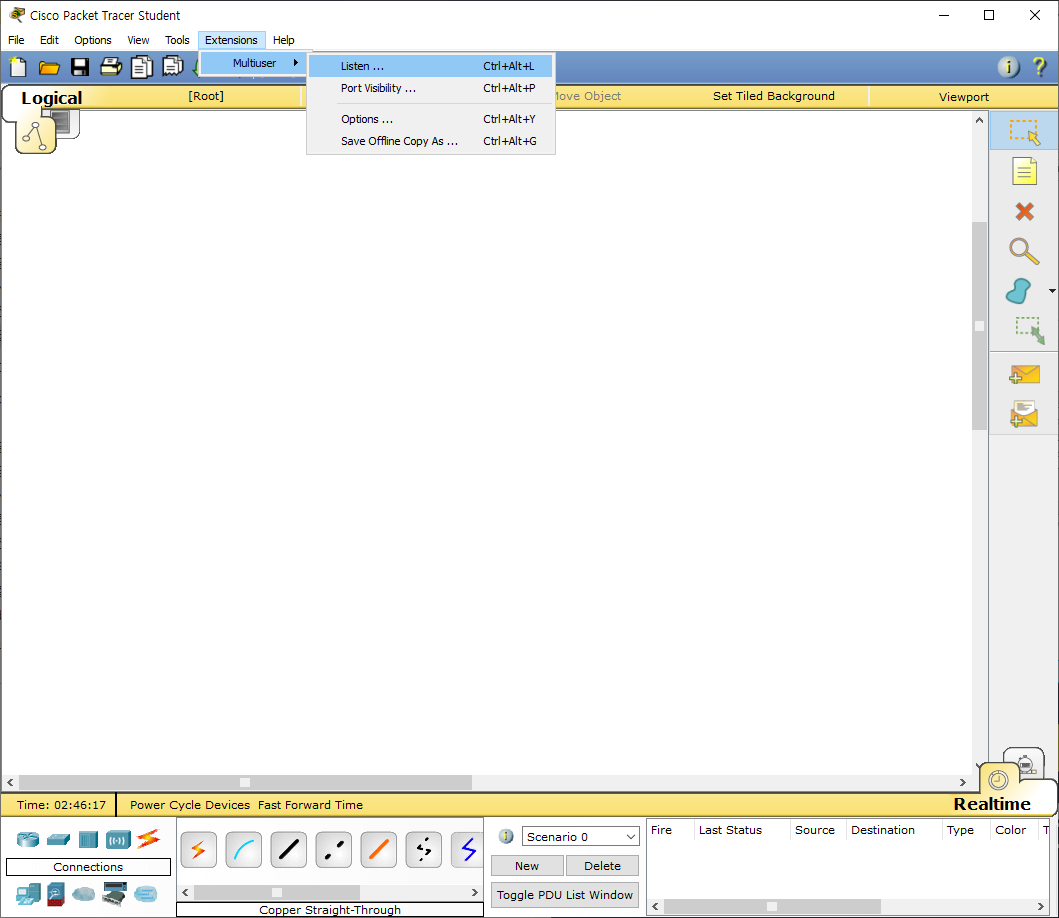Viewport: 1059px width, 918px height.
Task: Choose the Copper Straight-Through cable
Action: pyautogui.click(x=288, y=849)
